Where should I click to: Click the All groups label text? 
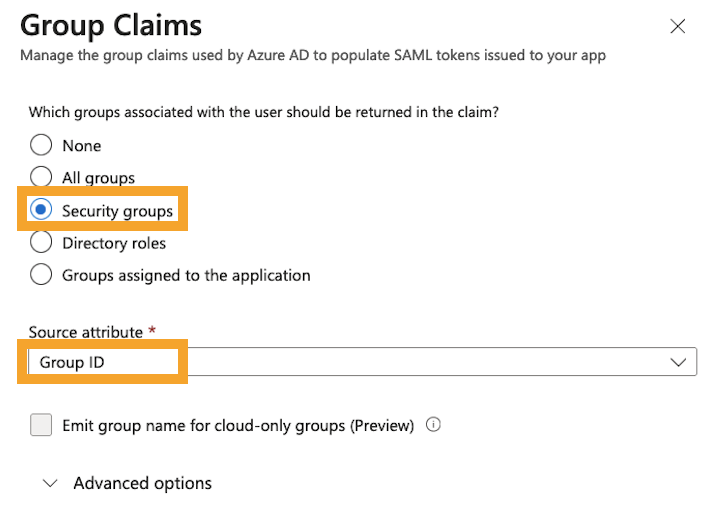[99, 178]
